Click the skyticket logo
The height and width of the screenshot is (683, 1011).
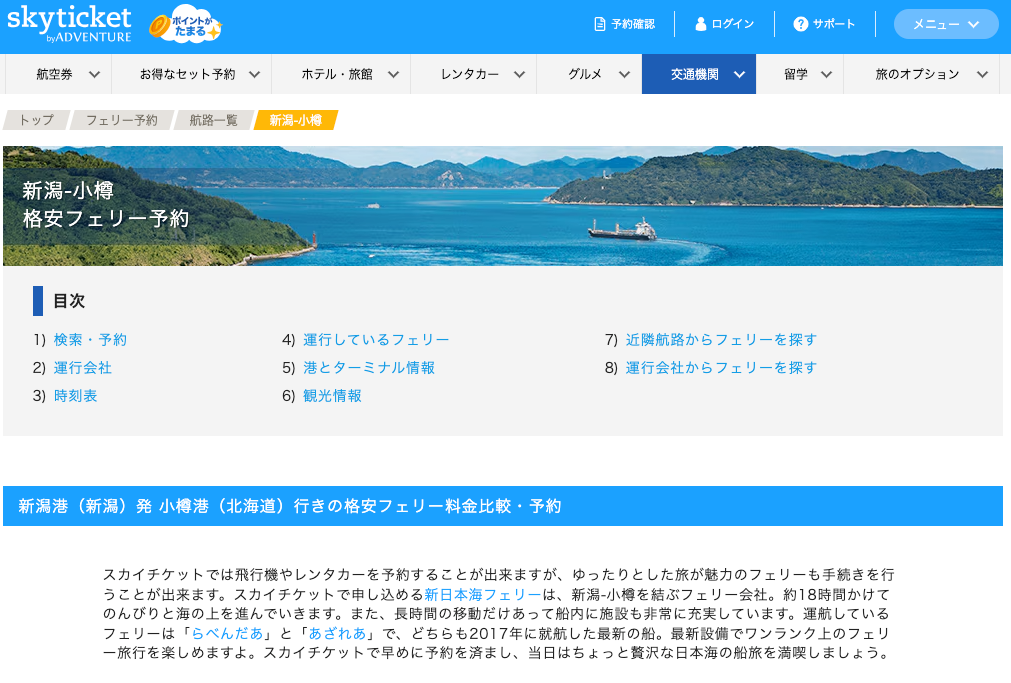coord(68,24)
